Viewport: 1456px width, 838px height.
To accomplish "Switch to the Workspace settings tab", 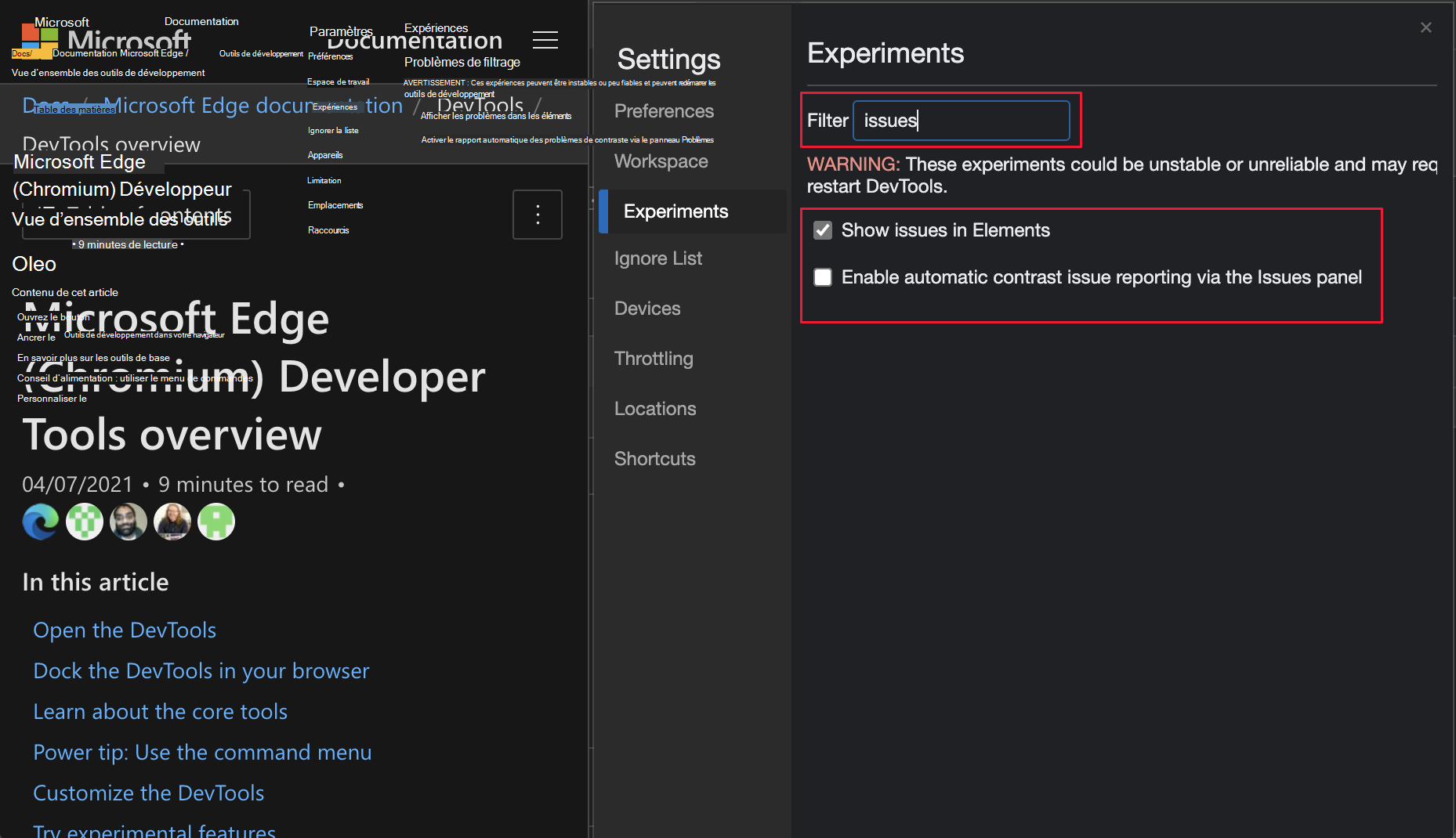I will point(661,161).
